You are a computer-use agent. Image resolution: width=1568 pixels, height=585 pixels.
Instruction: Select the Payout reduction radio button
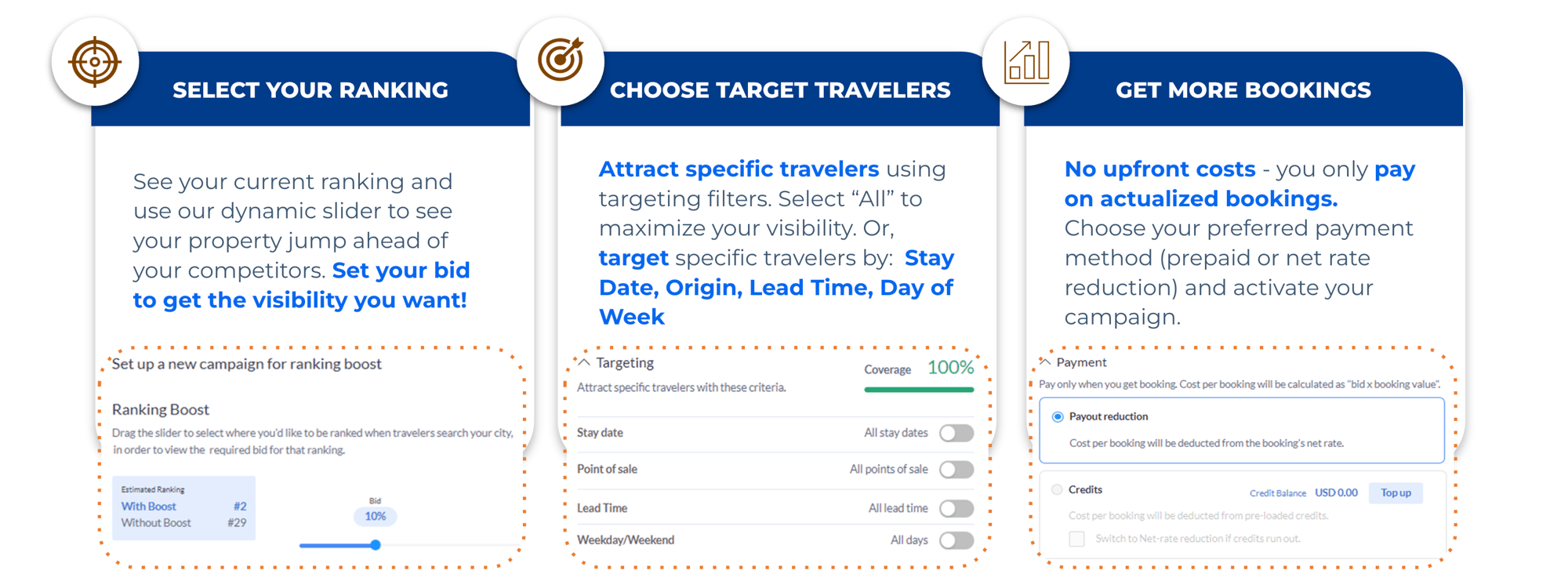pyautogui.click(x=1058, y=417)
